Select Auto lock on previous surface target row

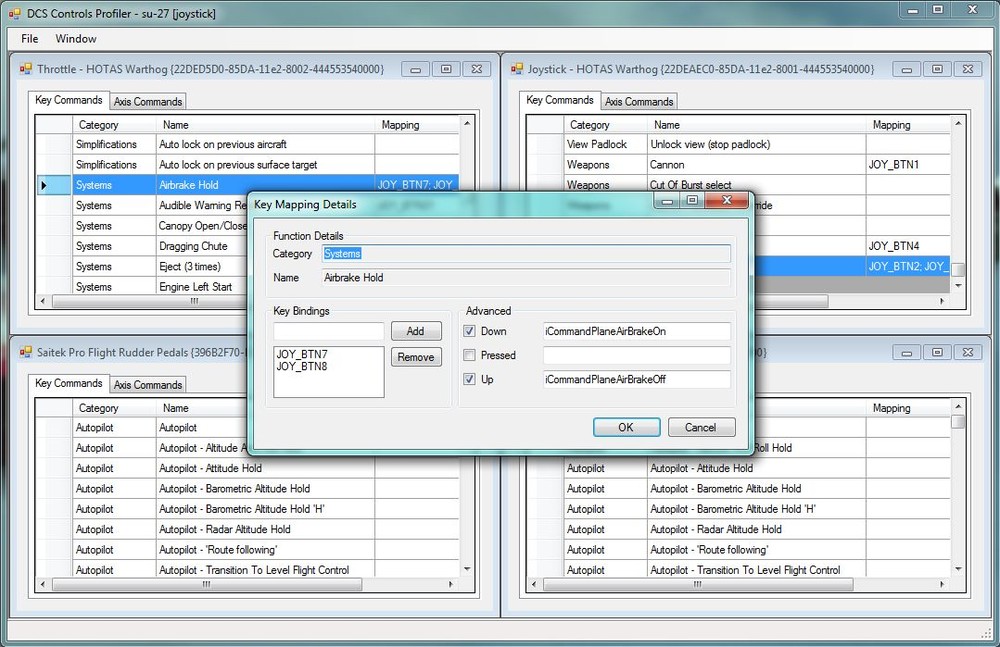coord(247,165)
